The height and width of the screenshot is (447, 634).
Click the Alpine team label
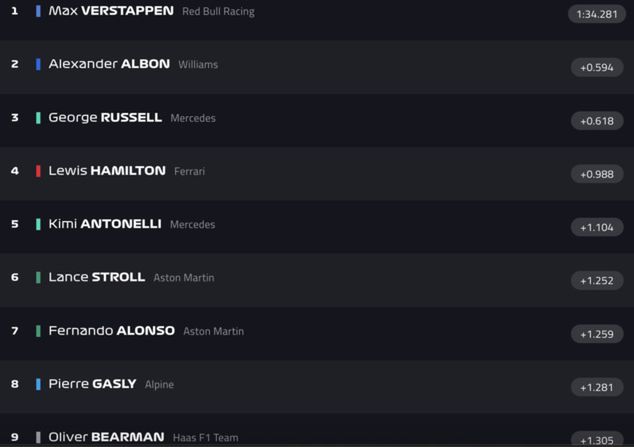click(159, 384)
